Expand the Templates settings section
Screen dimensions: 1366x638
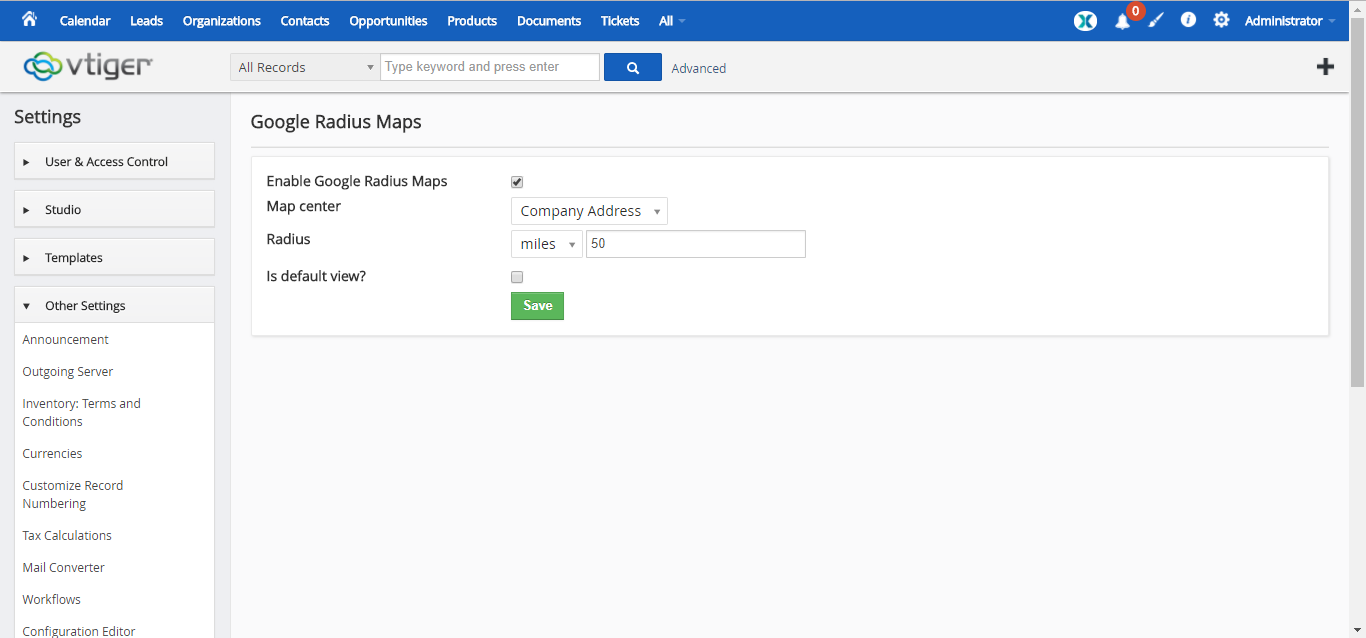114,257
